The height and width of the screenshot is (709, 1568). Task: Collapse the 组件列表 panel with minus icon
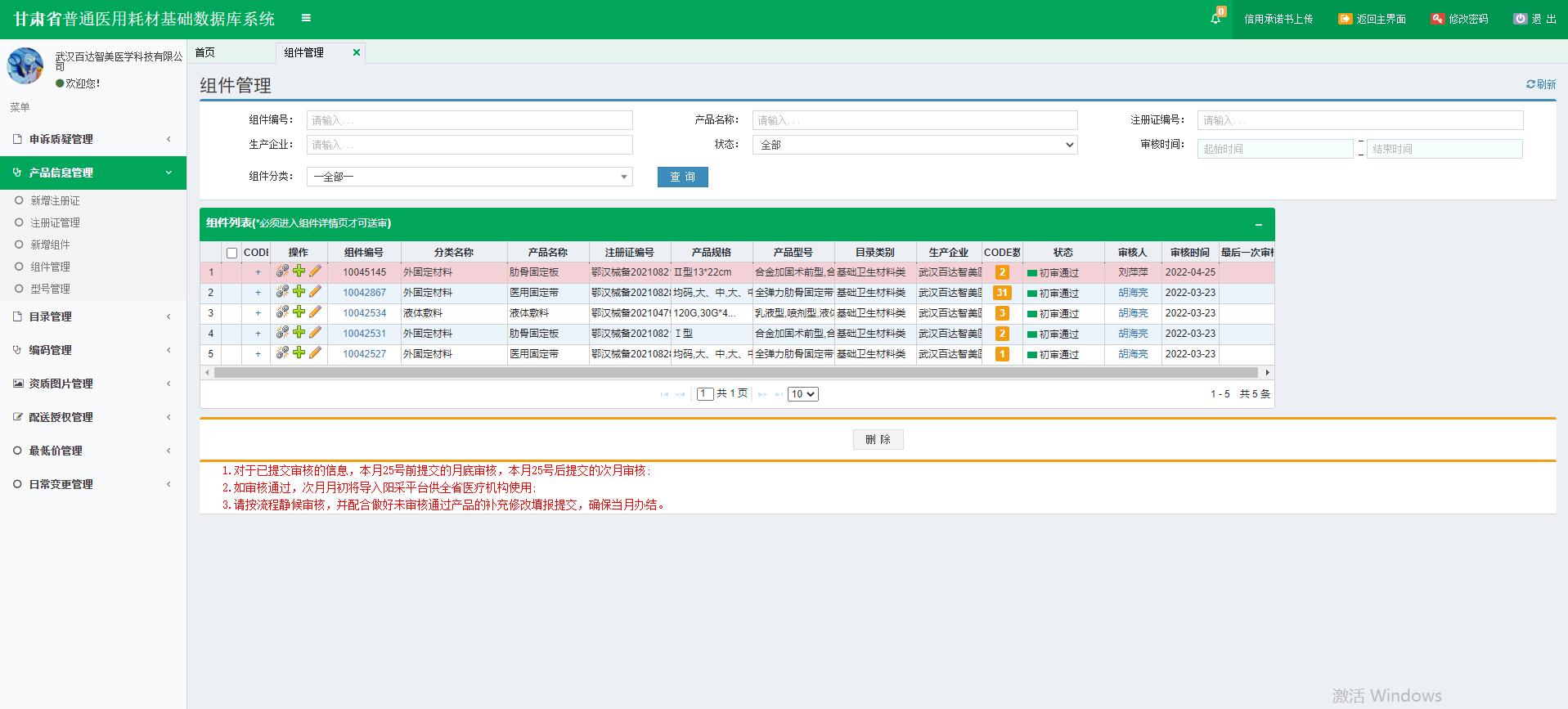point(1259,224)
